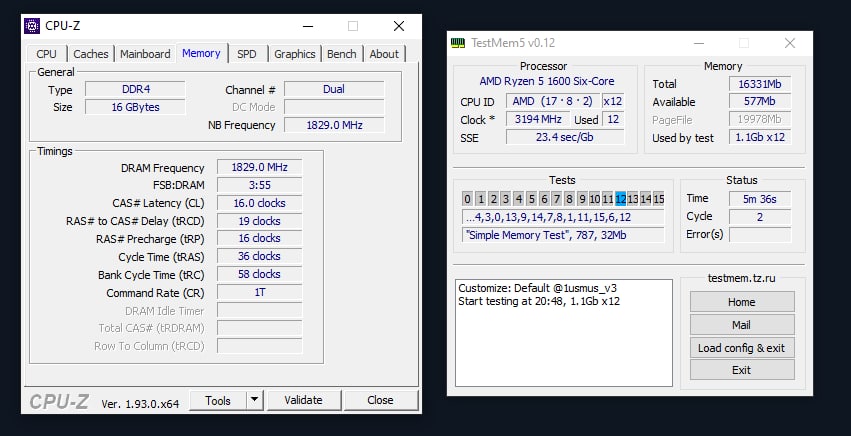Viewport: 851px width, 436px height.
Task: Select the Memory tab in CPU-Z
Action: click(x=201, y=53)
